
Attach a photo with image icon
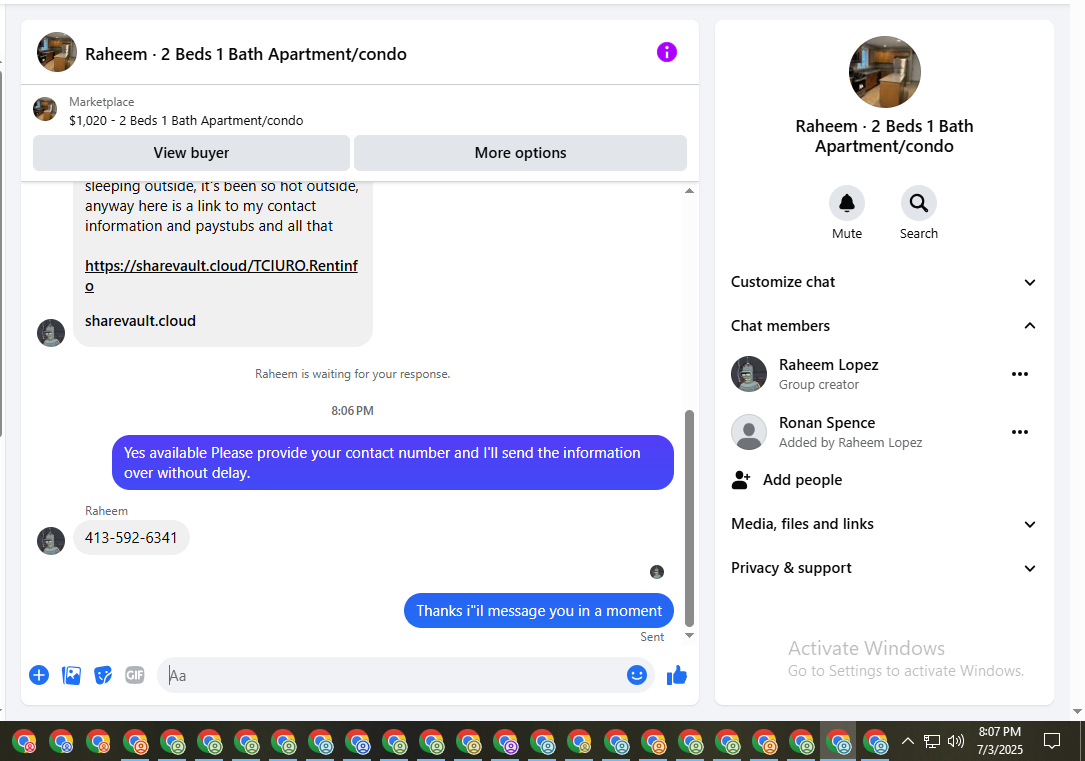click(71, 675)
